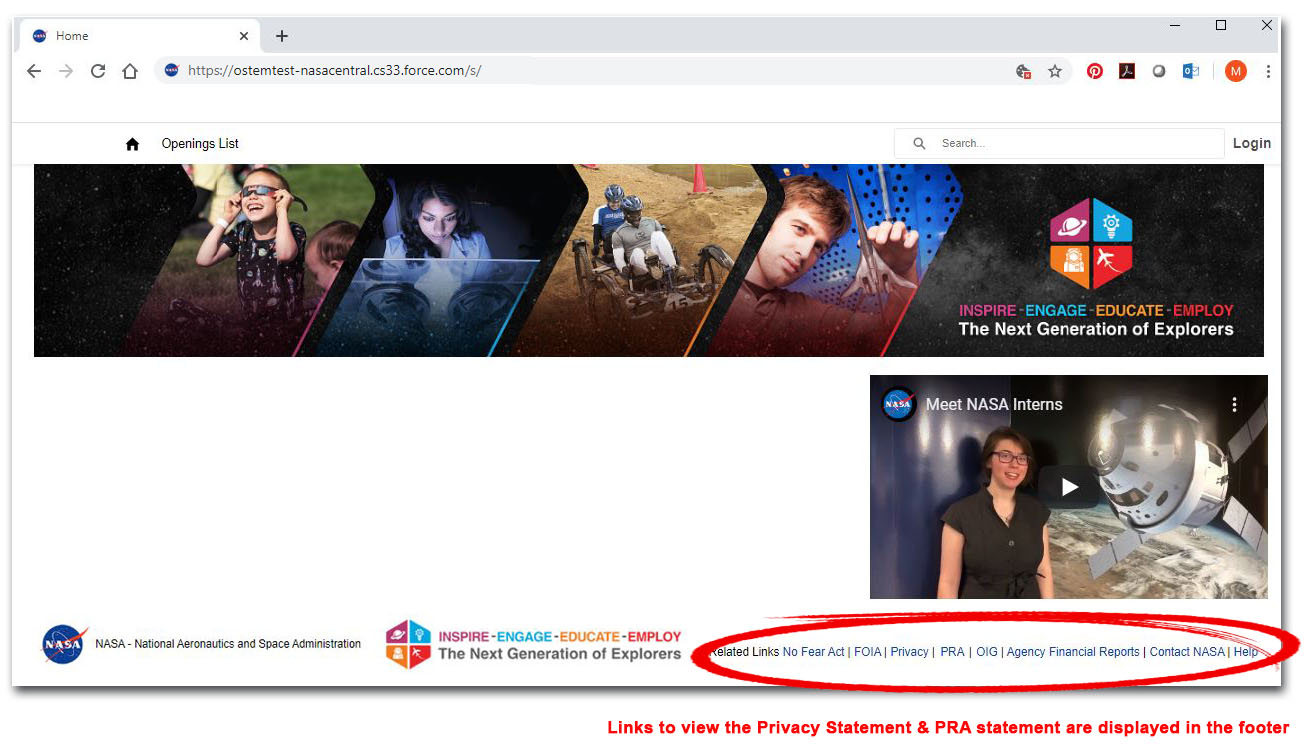Click the Outlook extension icon
Screen dimensions: 1307x747
click(1191, 71)
